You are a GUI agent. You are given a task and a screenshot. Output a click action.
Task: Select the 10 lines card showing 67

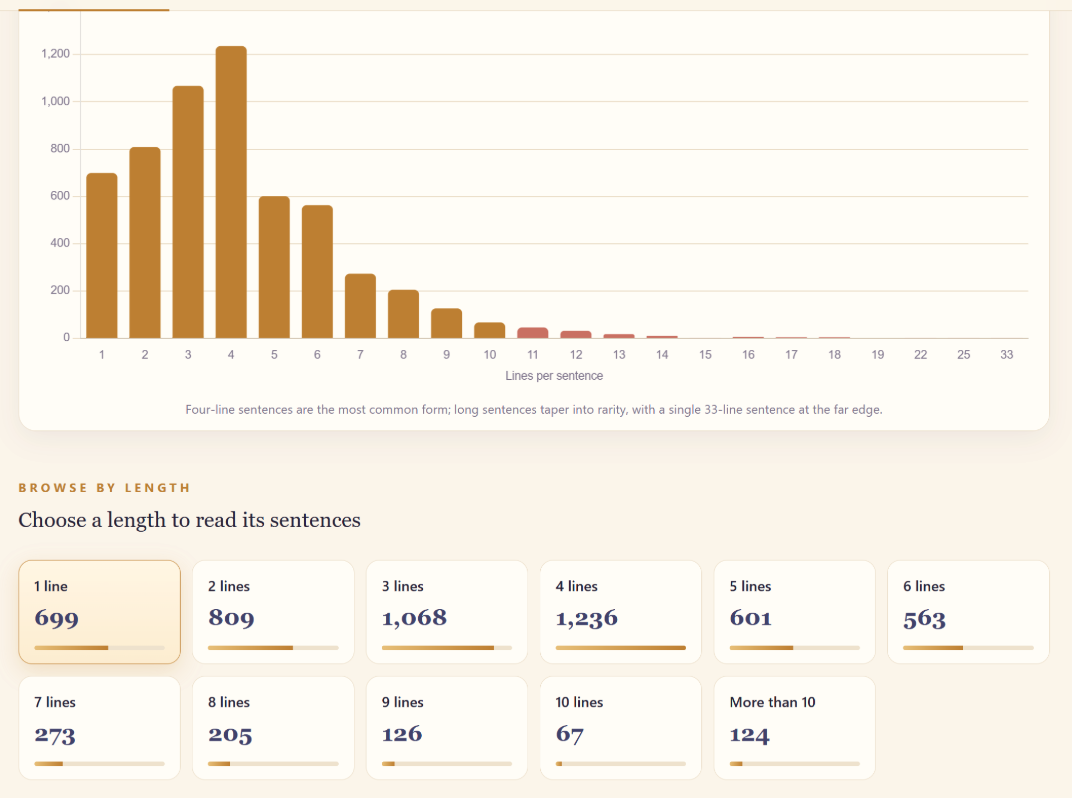coord(621,728)
